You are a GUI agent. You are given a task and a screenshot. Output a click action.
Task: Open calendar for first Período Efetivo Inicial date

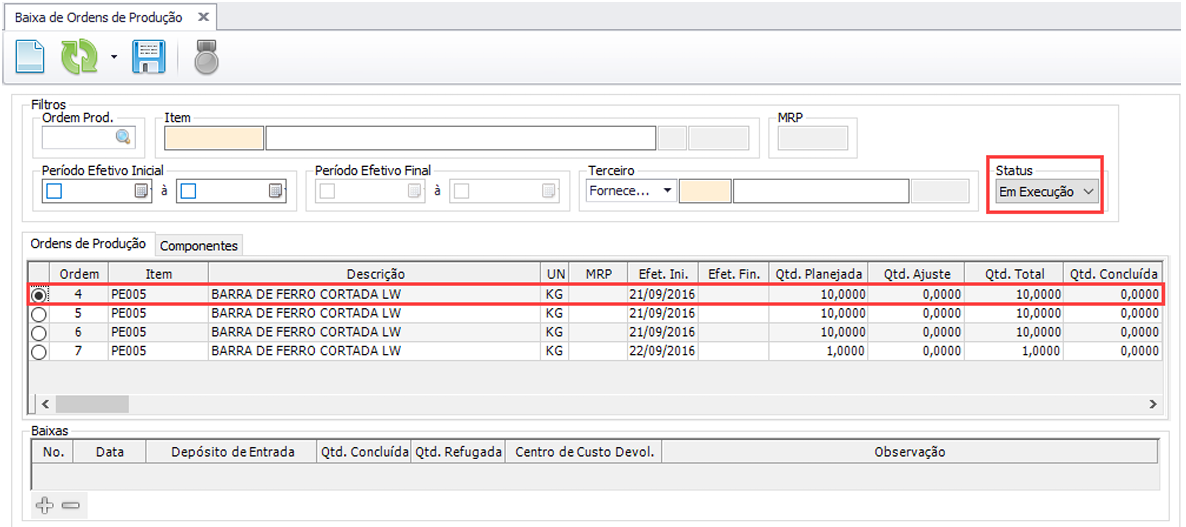(x=142, y=192)
